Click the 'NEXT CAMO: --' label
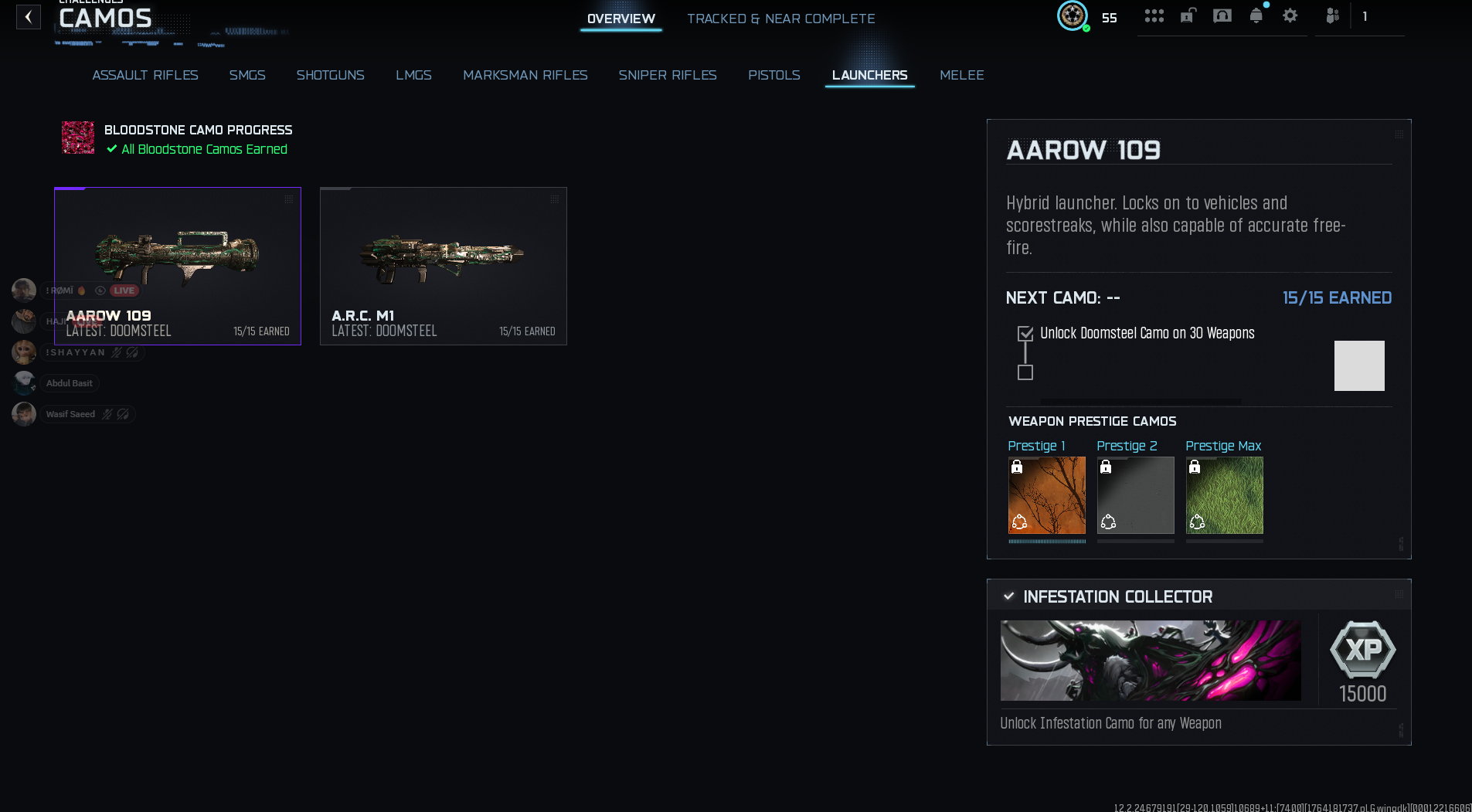 click(1062, 298)
